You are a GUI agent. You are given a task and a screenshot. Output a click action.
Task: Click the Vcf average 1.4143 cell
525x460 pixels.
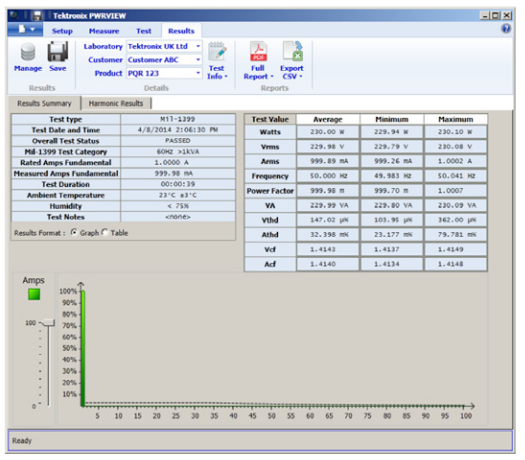[327, 249]
